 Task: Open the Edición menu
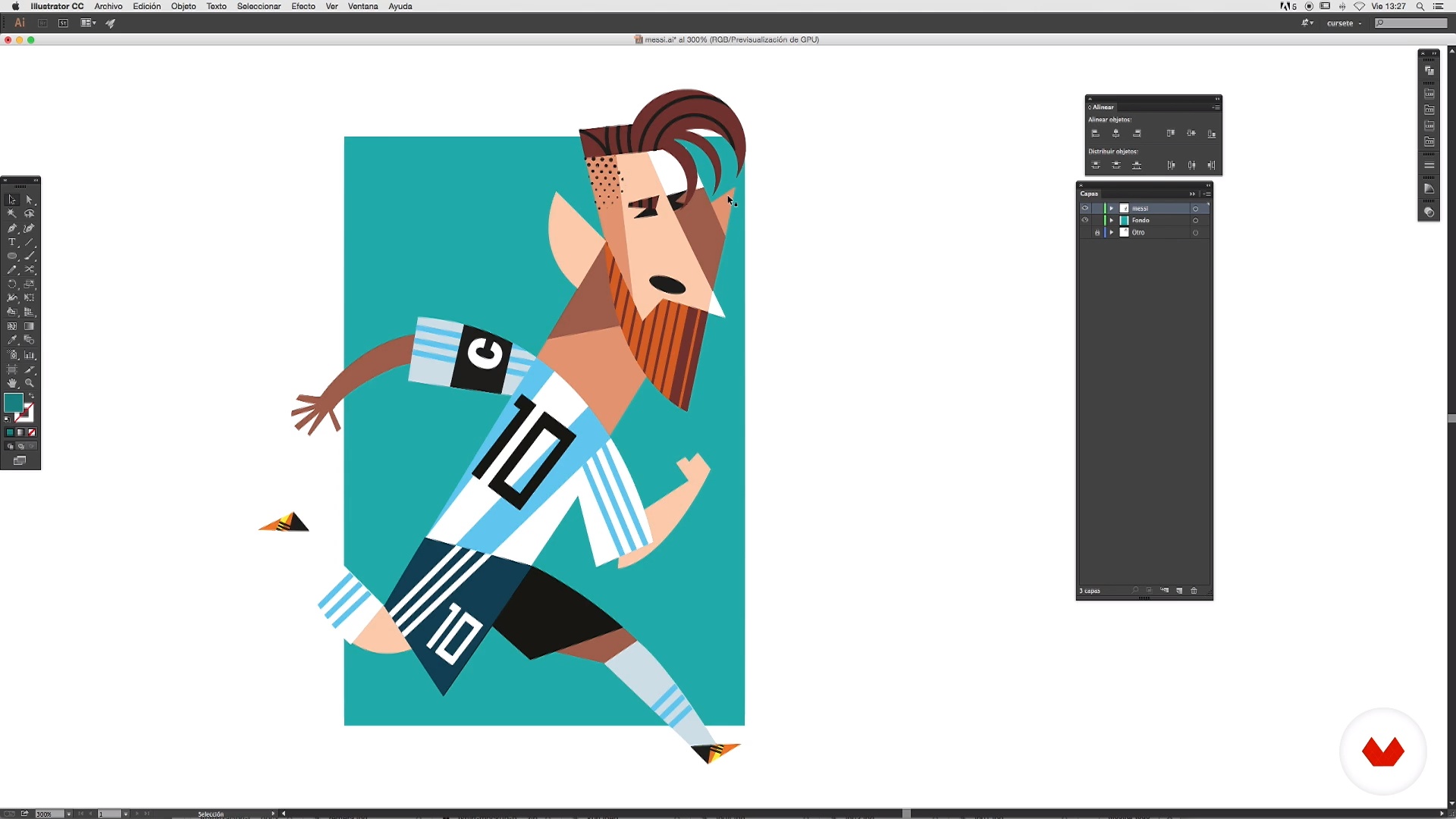point(146,6)
